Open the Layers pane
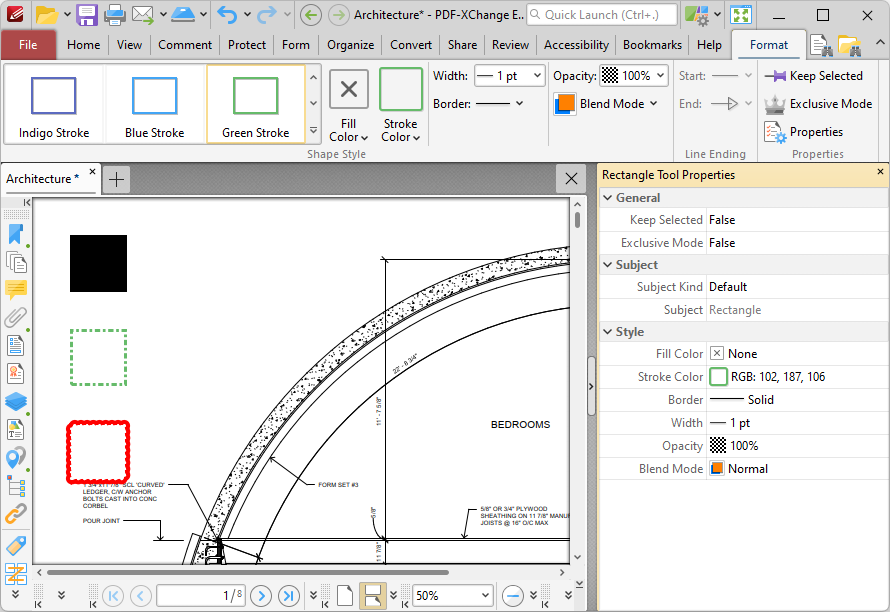The image size is (890, 612). pyautogui.click(x=16, y=401)
